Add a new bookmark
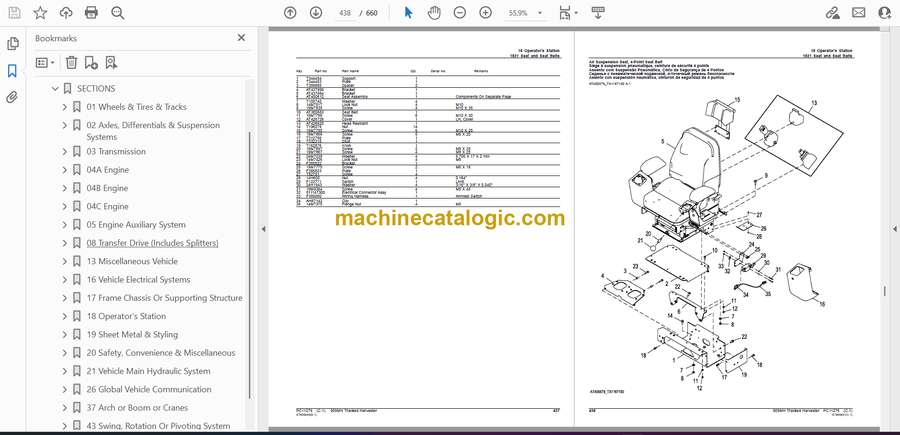Screen dimensions: 900x435 [x=91, y=63]
